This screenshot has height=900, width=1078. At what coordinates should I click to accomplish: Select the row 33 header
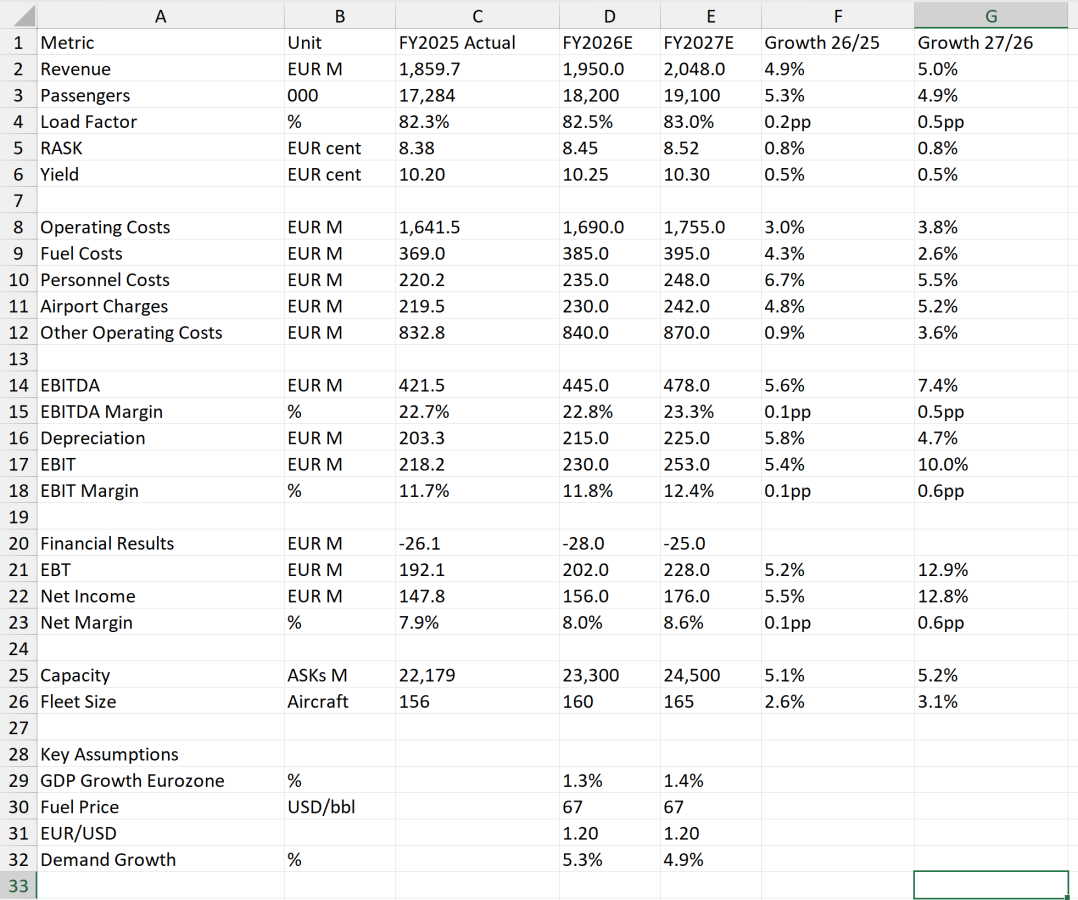coord(18,886)
